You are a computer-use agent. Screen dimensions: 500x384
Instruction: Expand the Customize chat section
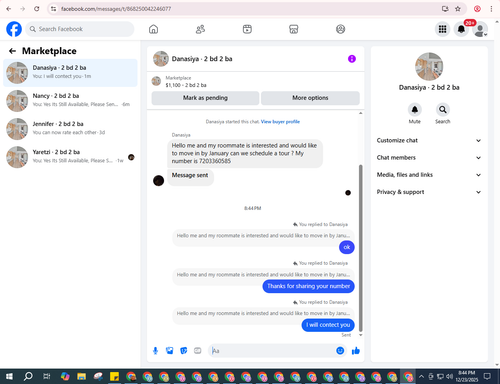[x=429, y=141]
